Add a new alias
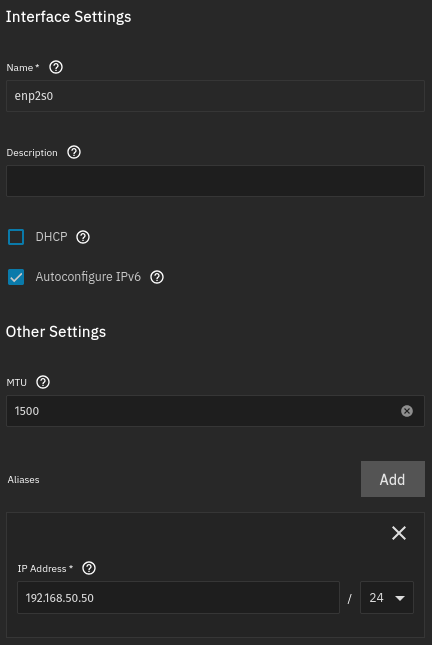Viewport: 432px width, 645px height. point(393,479)
